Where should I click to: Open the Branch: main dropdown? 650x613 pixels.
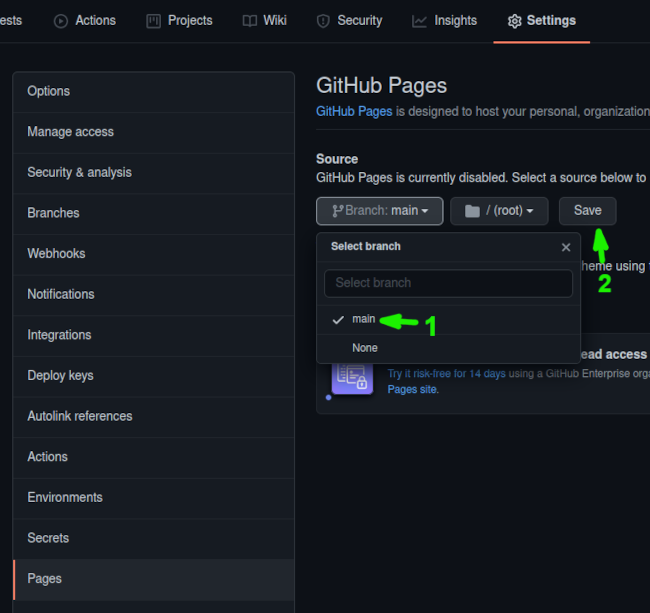tap(380, 211)
